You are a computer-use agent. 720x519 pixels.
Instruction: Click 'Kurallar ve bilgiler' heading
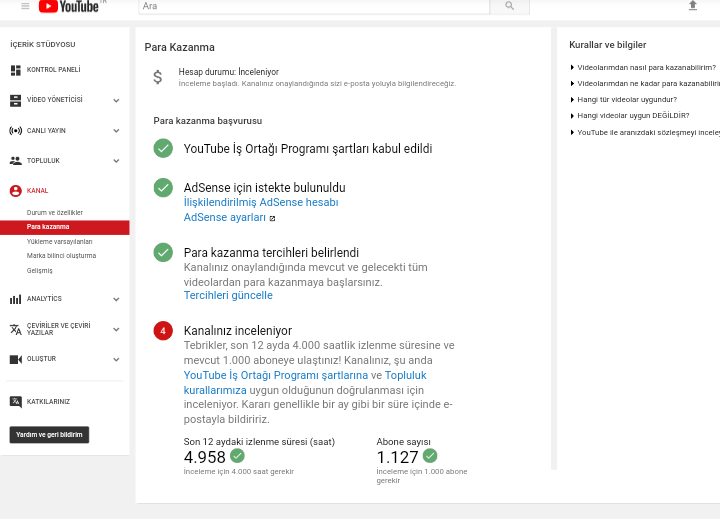point(608,45)
